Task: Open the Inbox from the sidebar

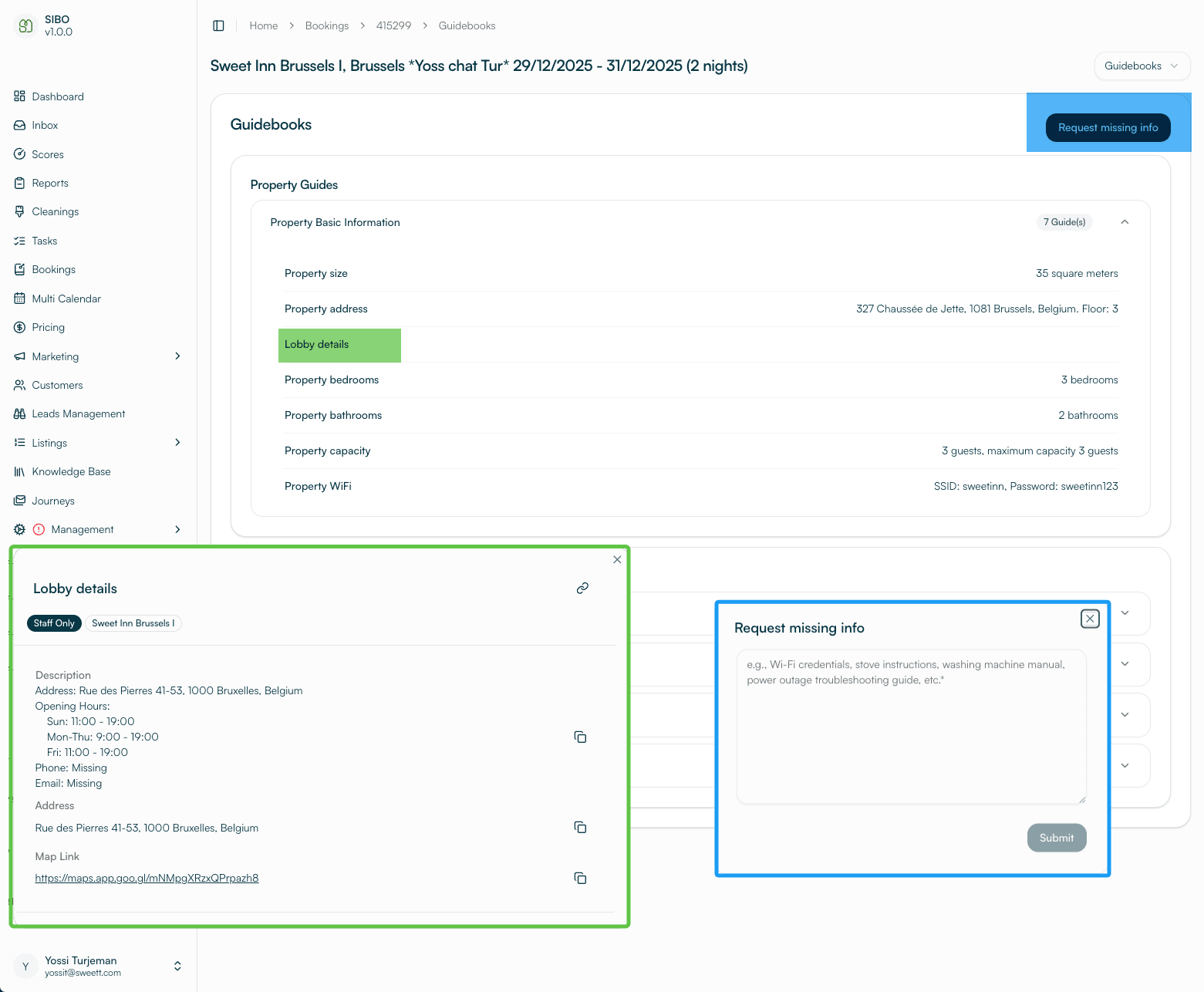Action: click(44, 125)
